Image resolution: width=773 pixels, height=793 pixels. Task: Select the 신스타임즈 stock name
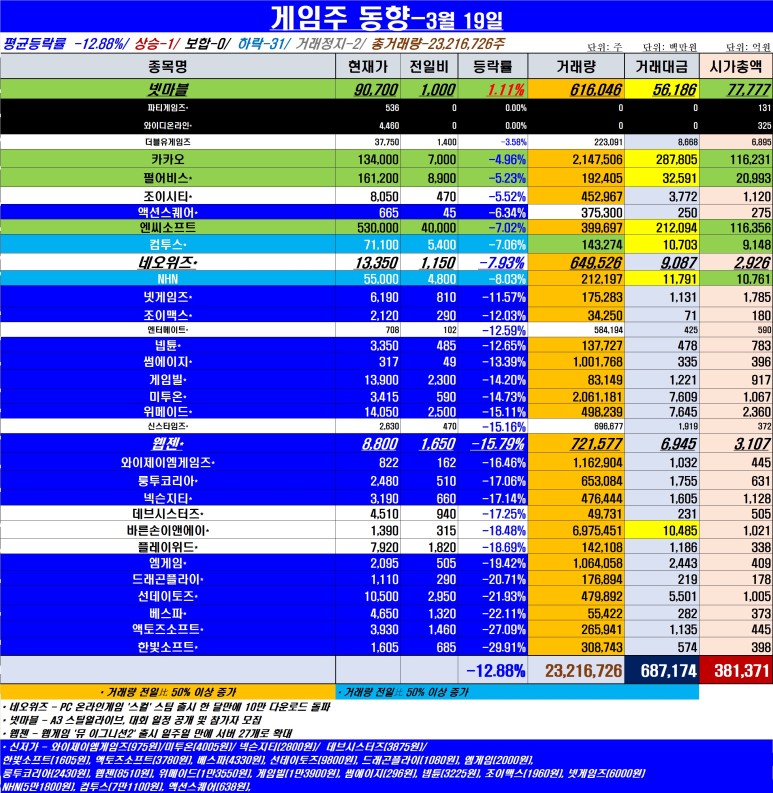[167, 426]
